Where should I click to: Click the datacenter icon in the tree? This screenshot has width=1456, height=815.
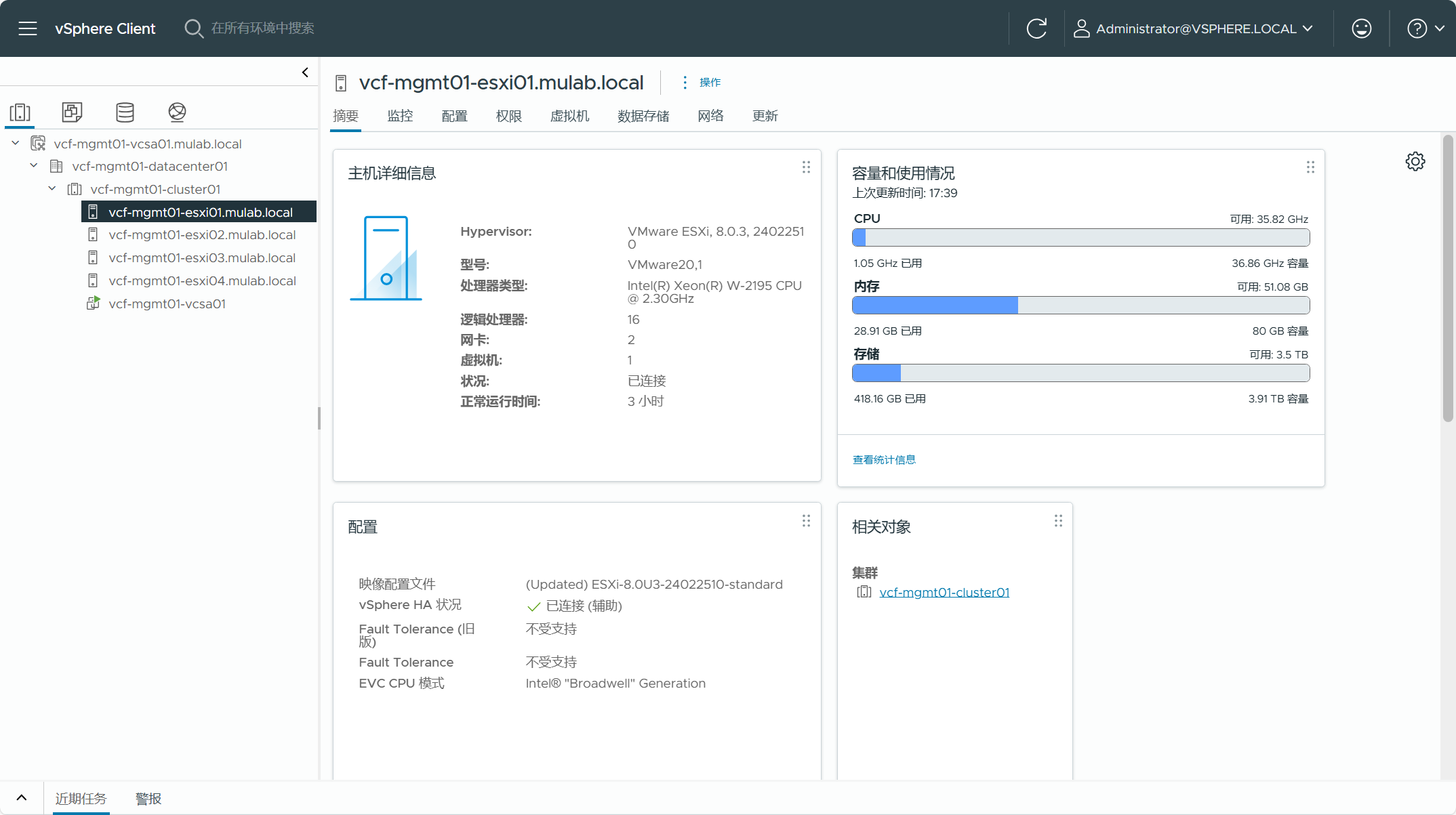(56, 166)
